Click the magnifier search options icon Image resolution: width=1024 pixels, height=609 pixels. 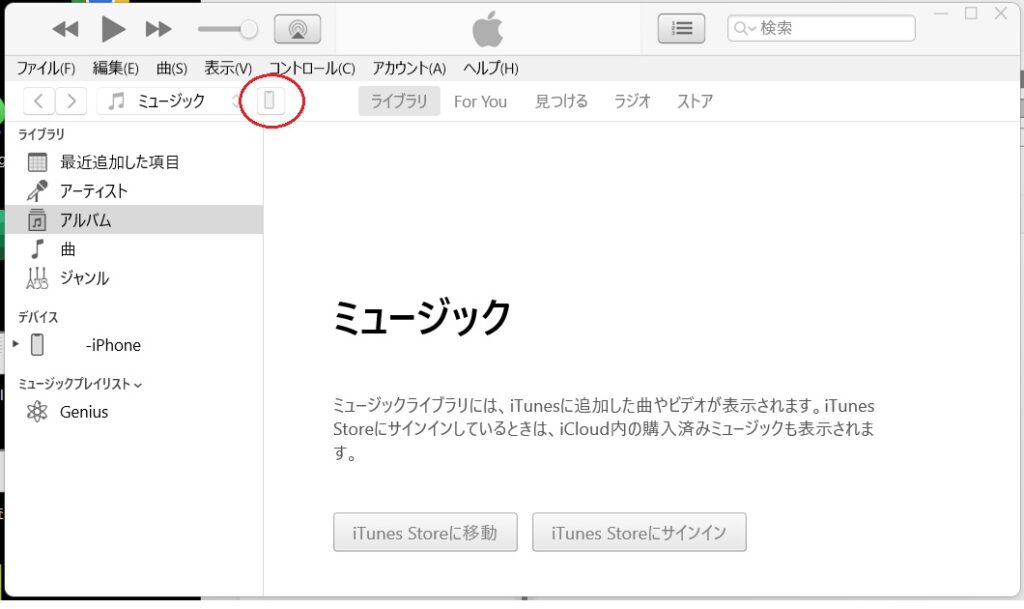coord(744,28)
